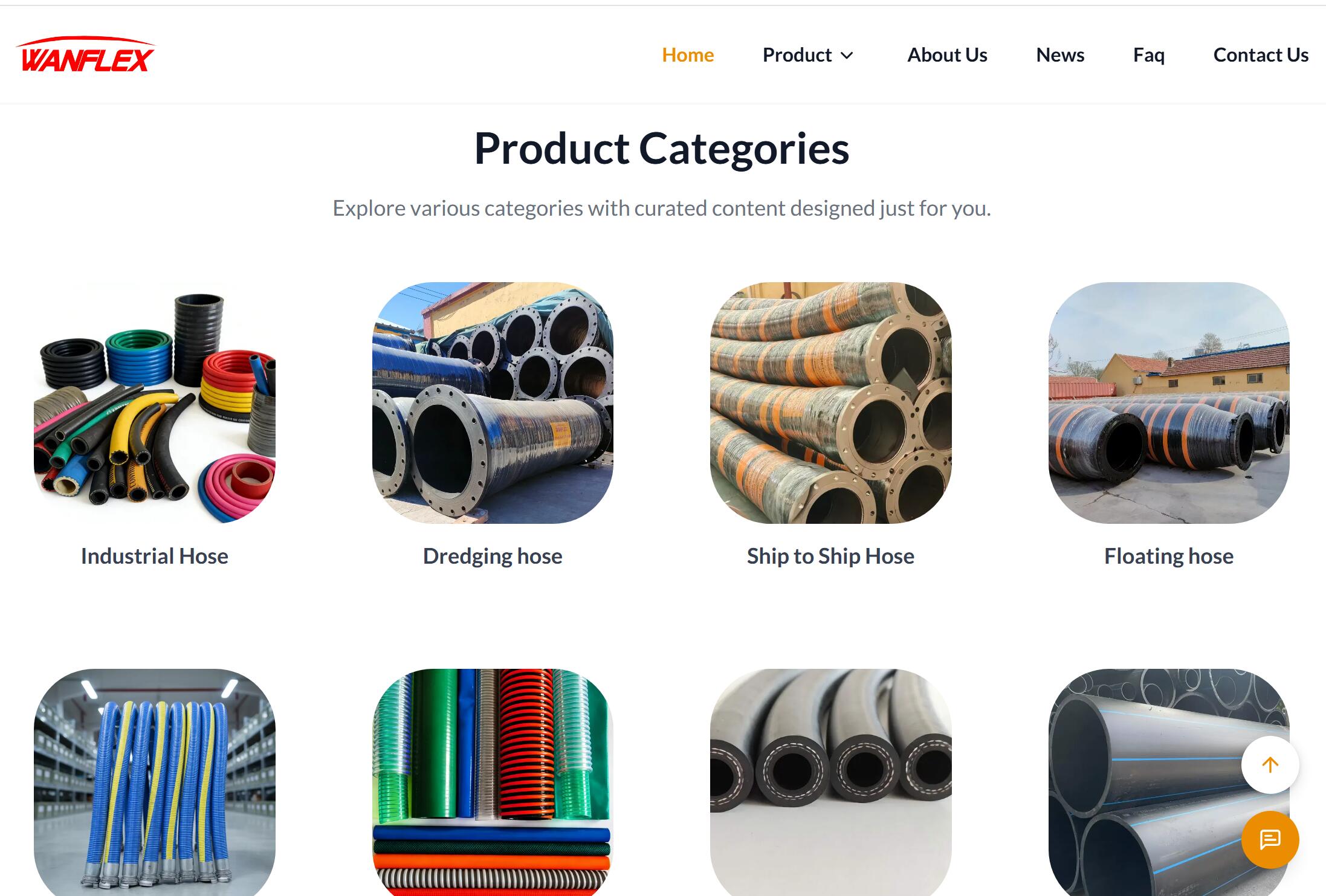Click the Industrial Hose text link

click(155, 556)
